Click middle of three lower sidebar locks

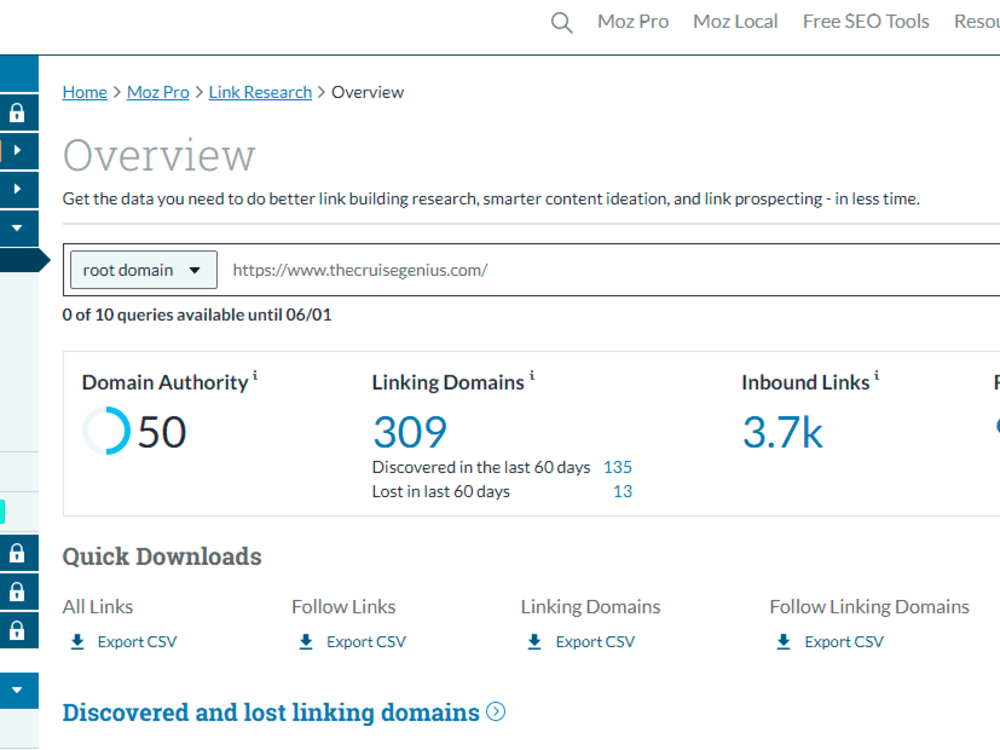coord(17,592)
